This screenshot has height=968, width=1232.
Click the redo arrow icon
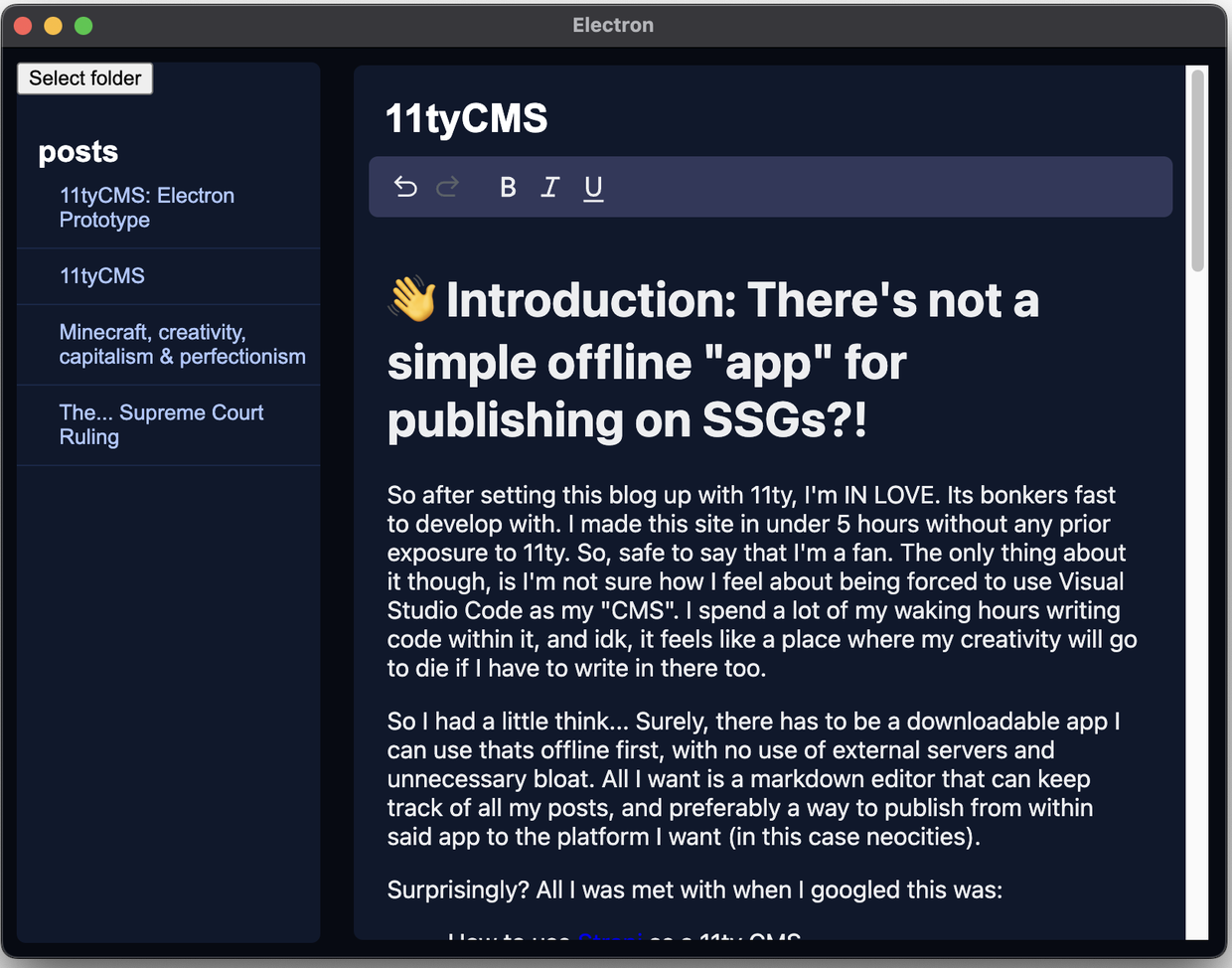pyautogui.click(x=448, y=187)
